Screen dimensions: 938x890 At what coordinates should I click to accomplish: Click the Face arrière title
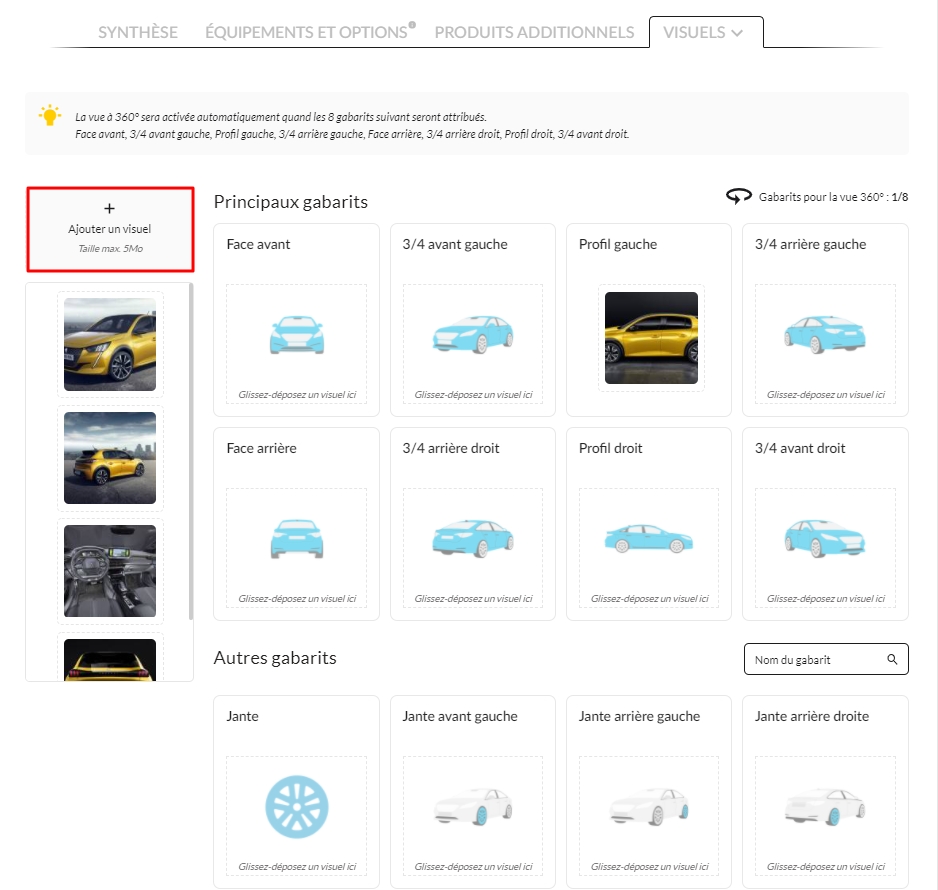pyautogui.click(x=261, y=448)
